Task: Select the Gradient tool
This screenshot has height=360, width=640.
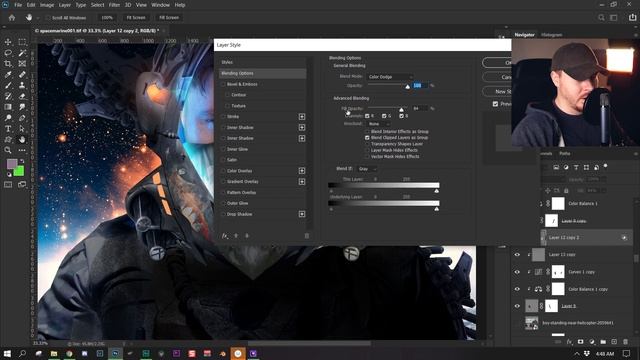Action: tap(8, 107)
